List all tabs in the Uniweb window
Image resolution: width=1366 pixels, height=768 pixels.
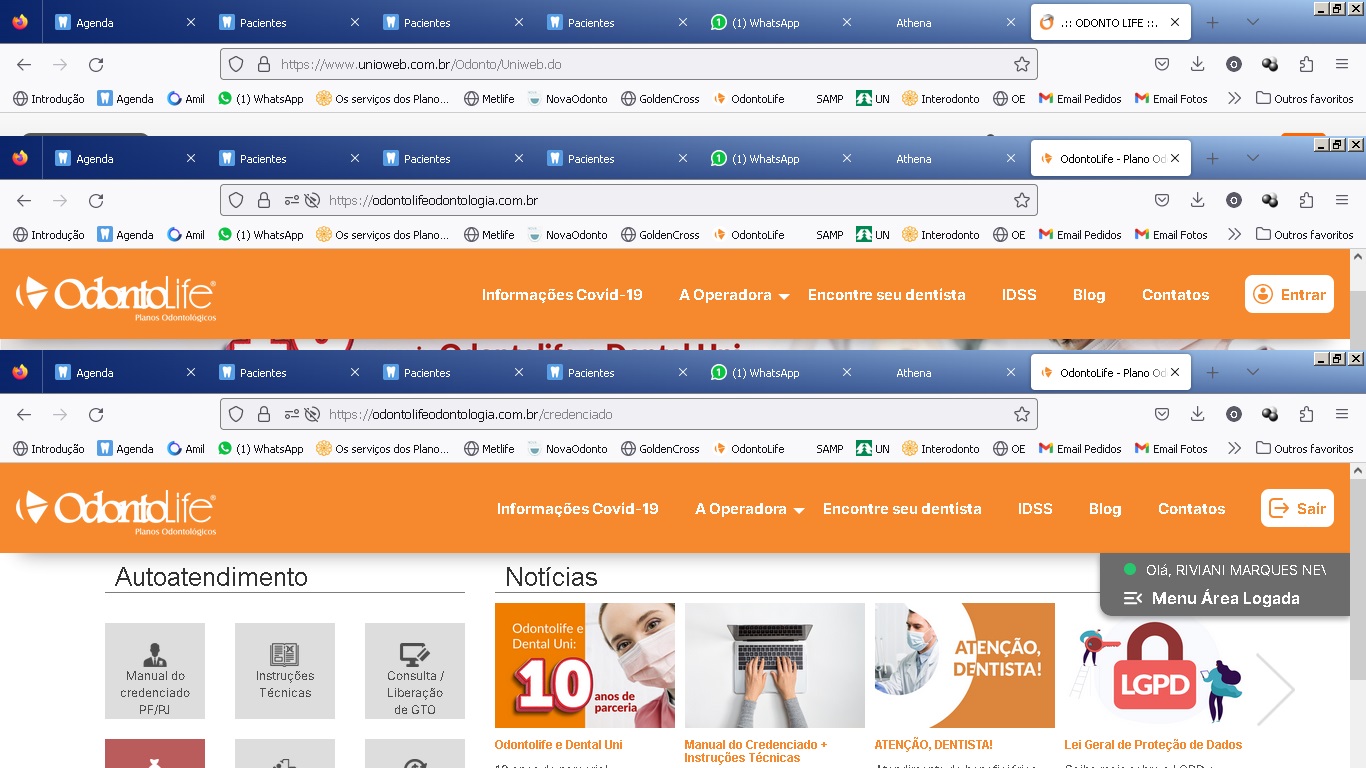pyautogui.click(x=1253, y=22)
